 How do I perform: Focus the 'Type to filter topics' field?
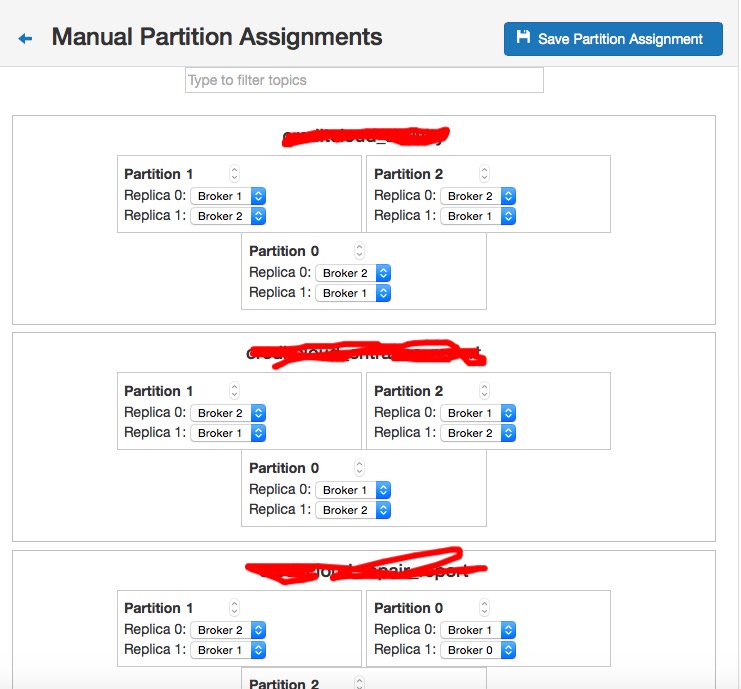point(364,80)
